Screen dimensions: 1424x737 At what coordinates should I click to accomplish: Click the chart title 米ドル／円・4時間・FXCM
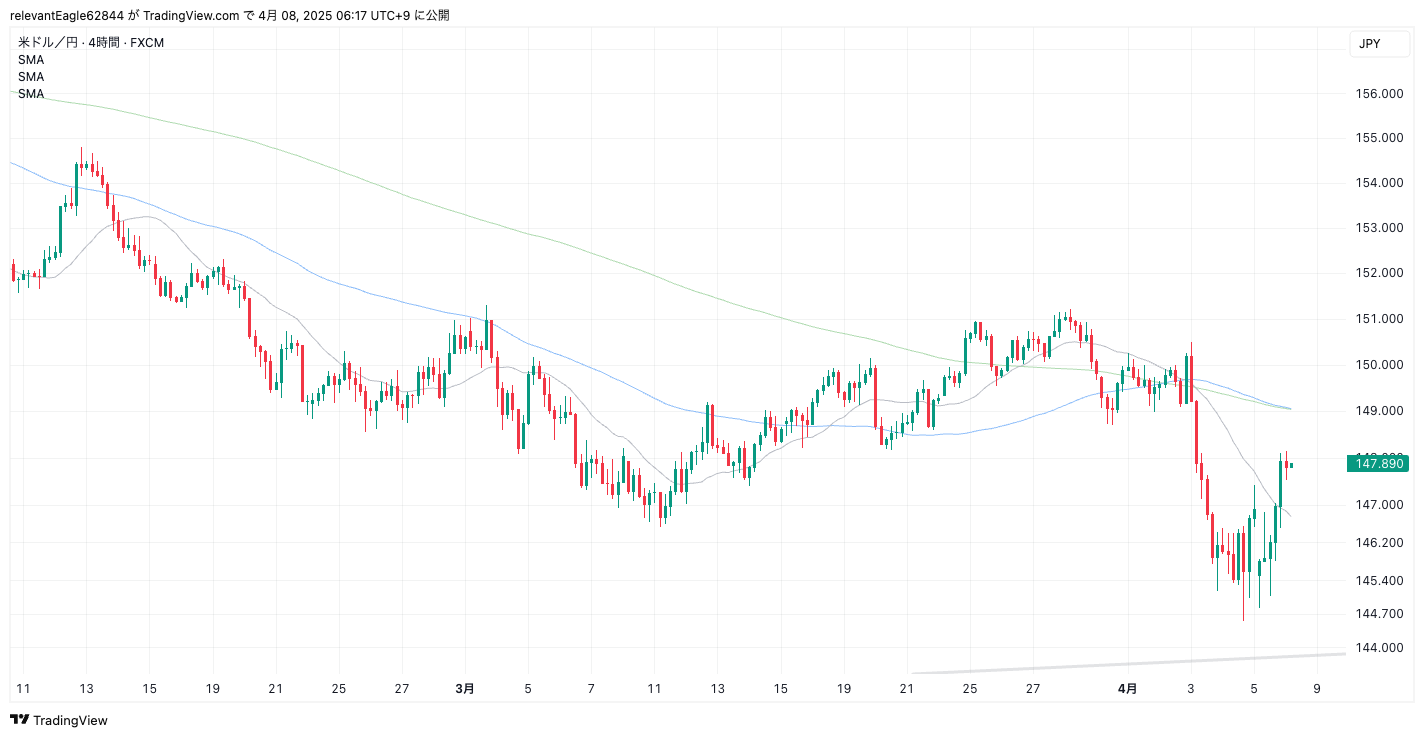[x=91, y=43]
